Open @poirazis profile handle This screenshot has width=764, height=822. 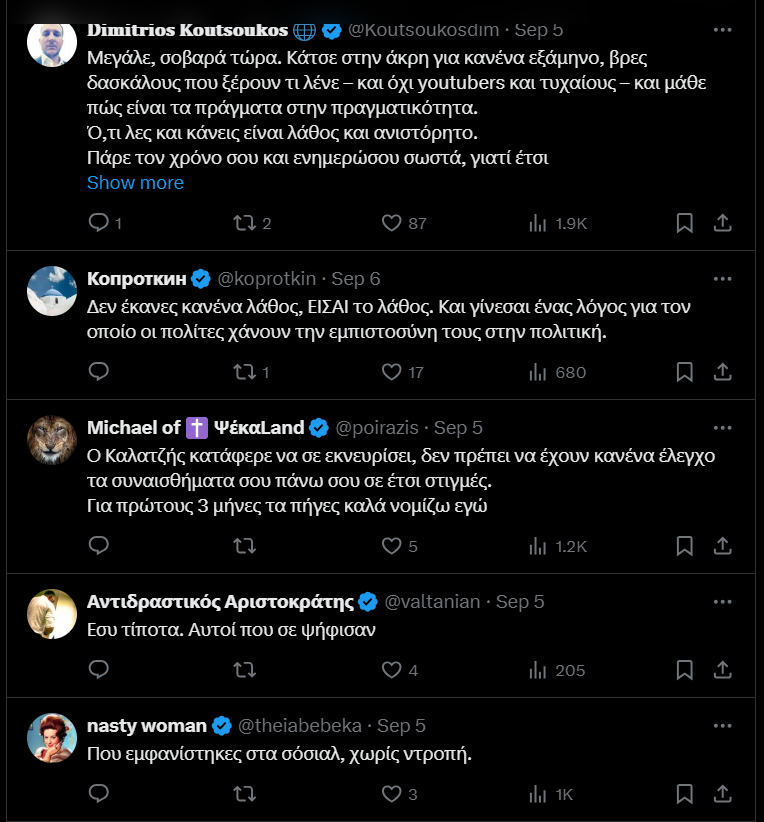[x=379, y=428]
